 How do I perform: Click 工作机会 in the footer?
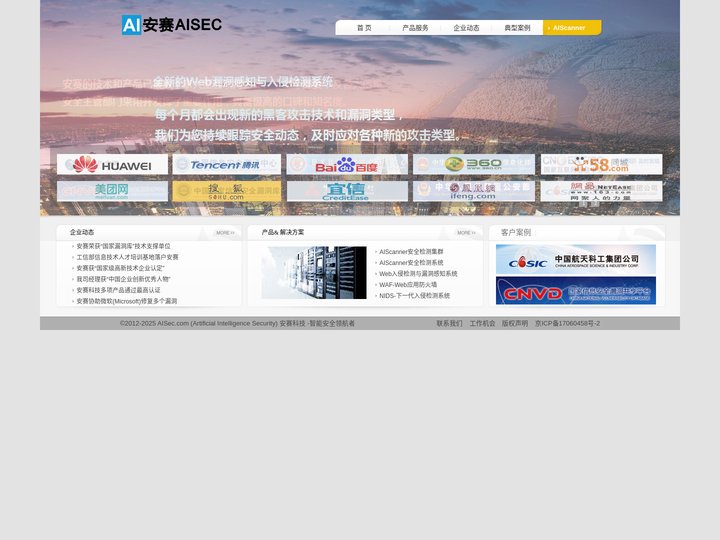482,323
